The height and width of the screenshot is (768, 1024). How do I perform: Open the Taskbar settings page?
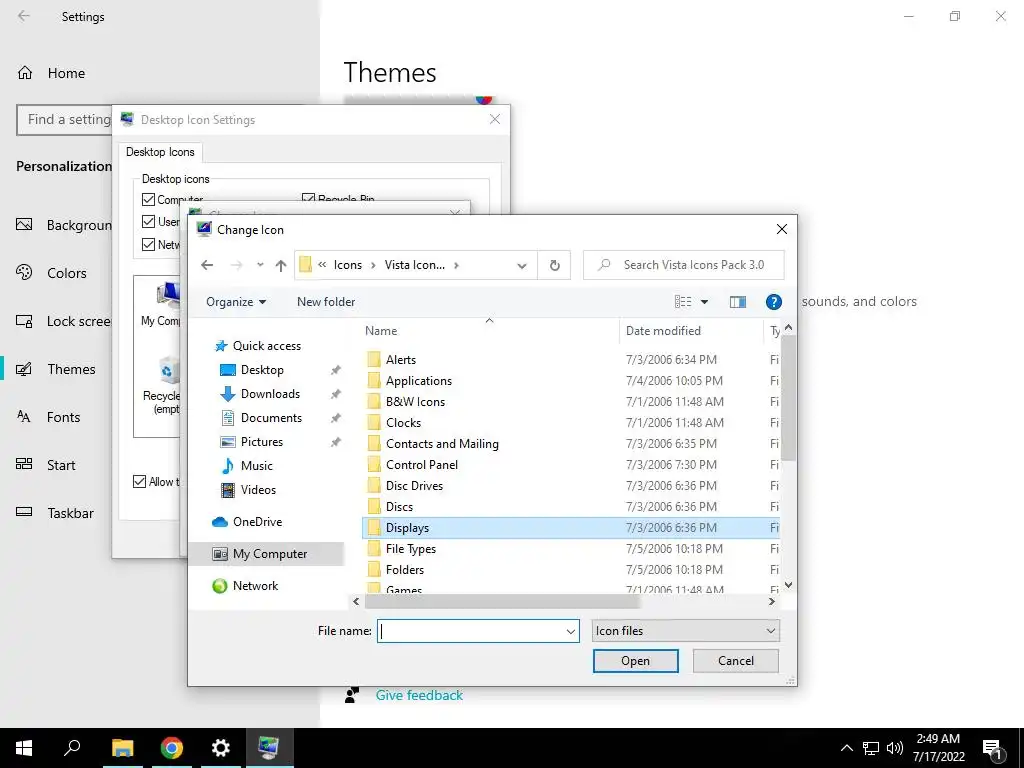(x=70, y=513)
